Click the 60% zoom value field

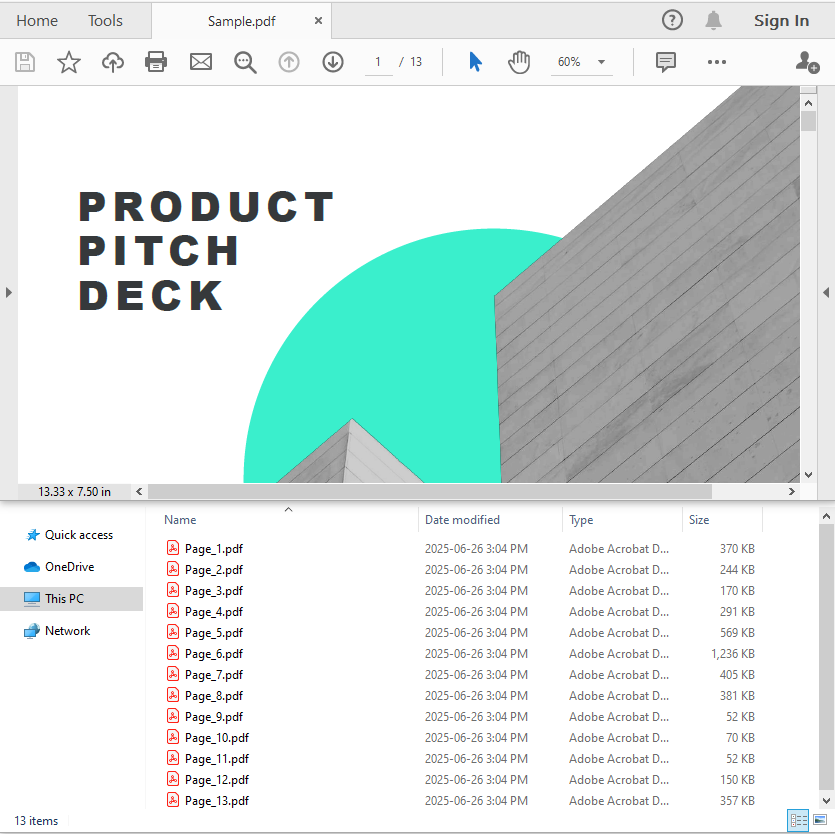tap(569, 62)
